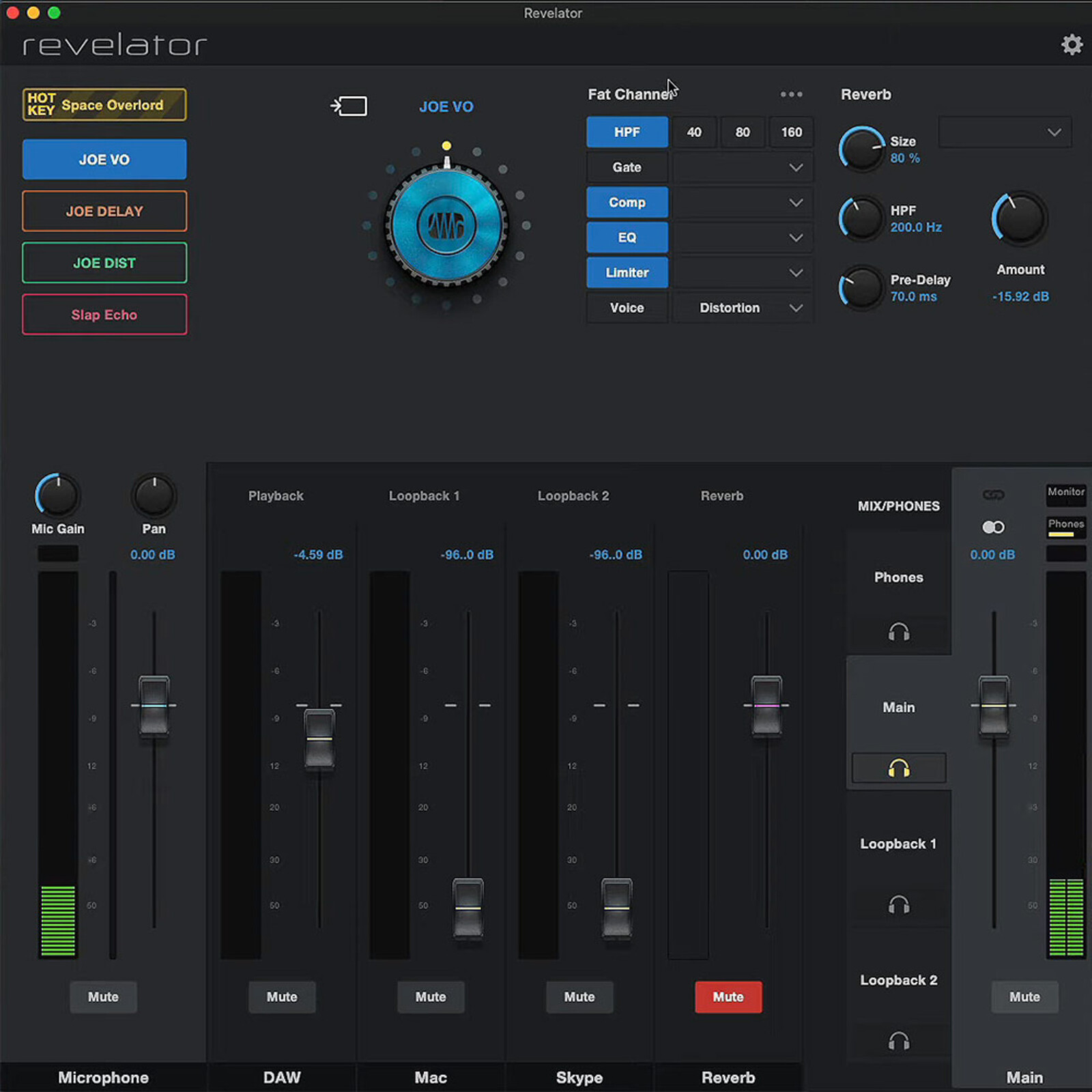Expand the Comp preset dropdown

(x=743, y=202)
